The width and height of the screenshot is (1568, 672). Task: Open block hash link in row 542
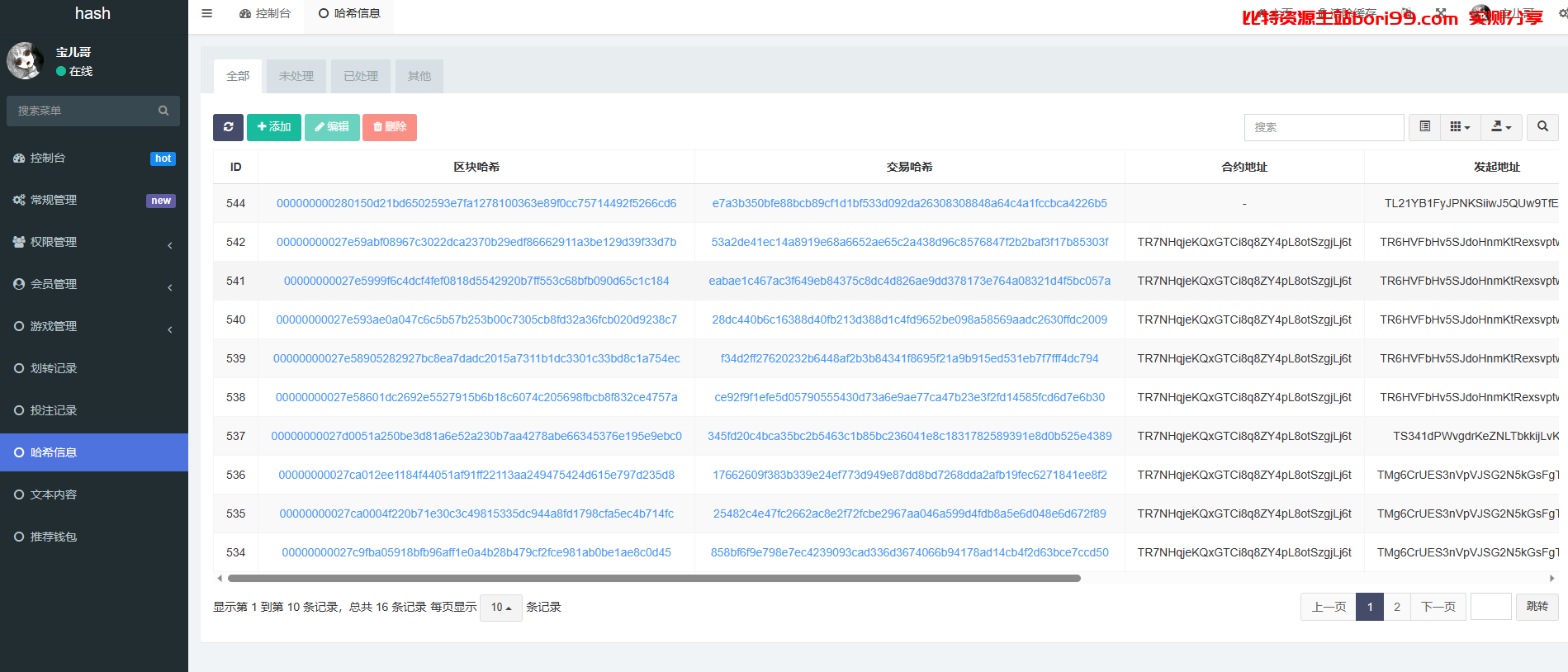coord(476,242)
